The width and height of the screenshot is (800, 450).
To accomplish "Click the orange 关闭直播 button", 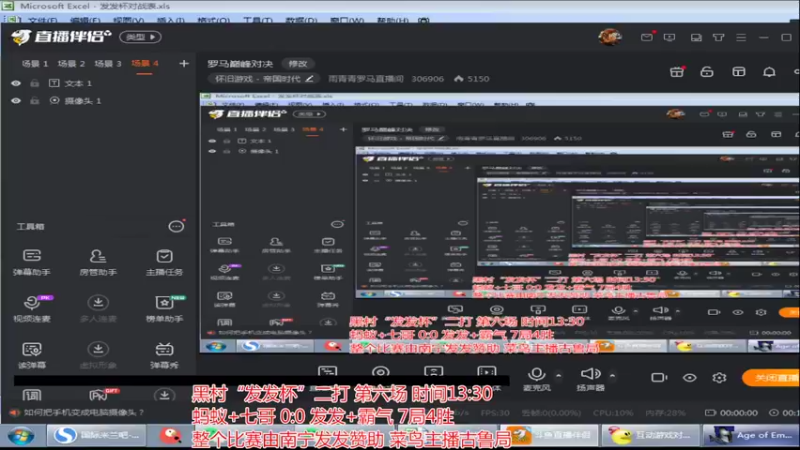I will pyautogui.click(x=771, y=378).
